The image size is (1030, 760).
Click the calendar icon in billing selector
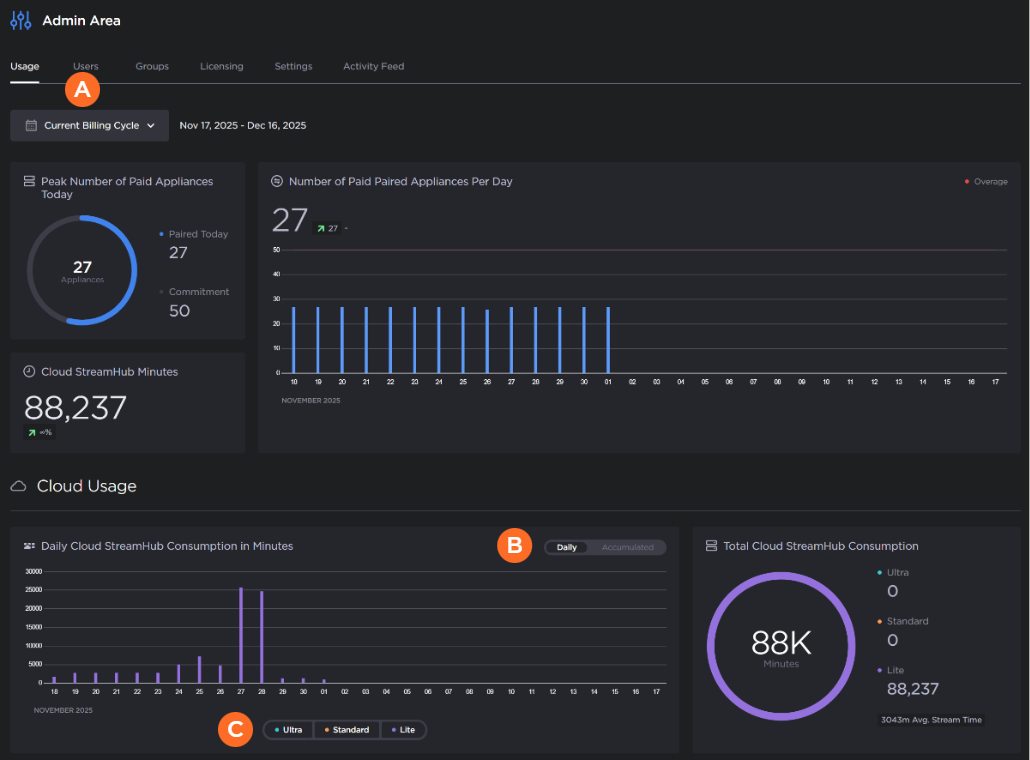(x=31, y=126)
